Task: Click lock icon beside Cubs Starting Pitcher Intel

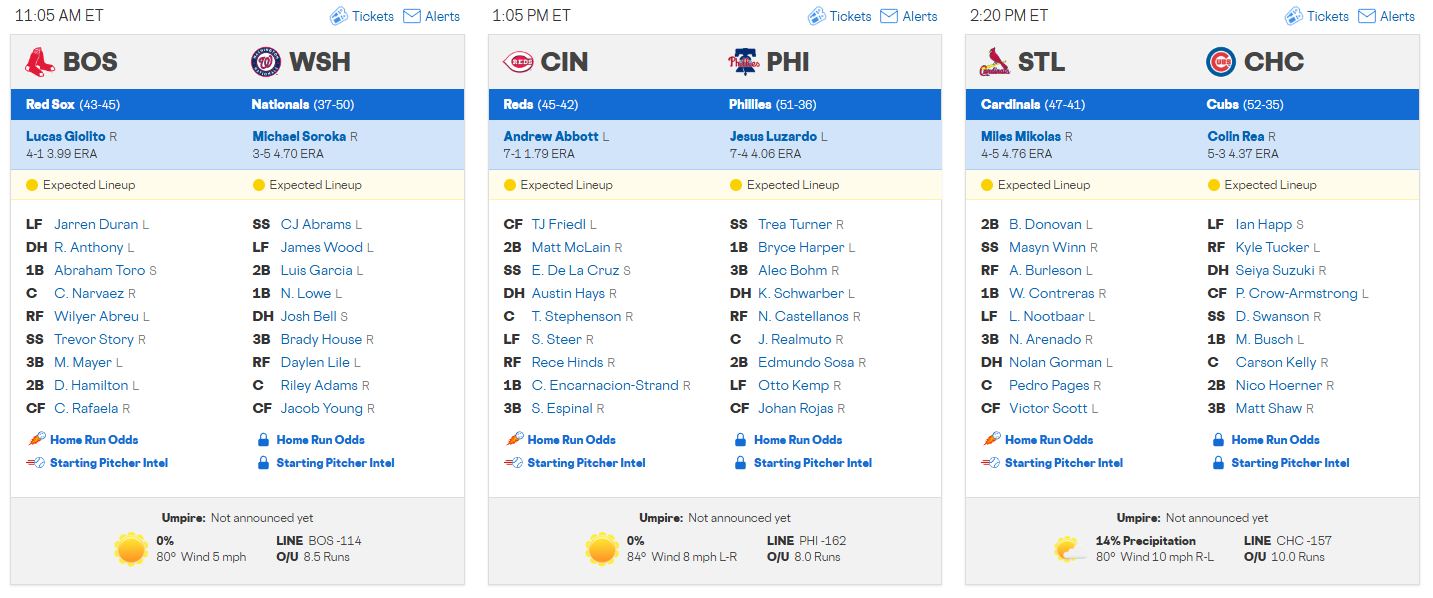Action: coord(1218,463)
